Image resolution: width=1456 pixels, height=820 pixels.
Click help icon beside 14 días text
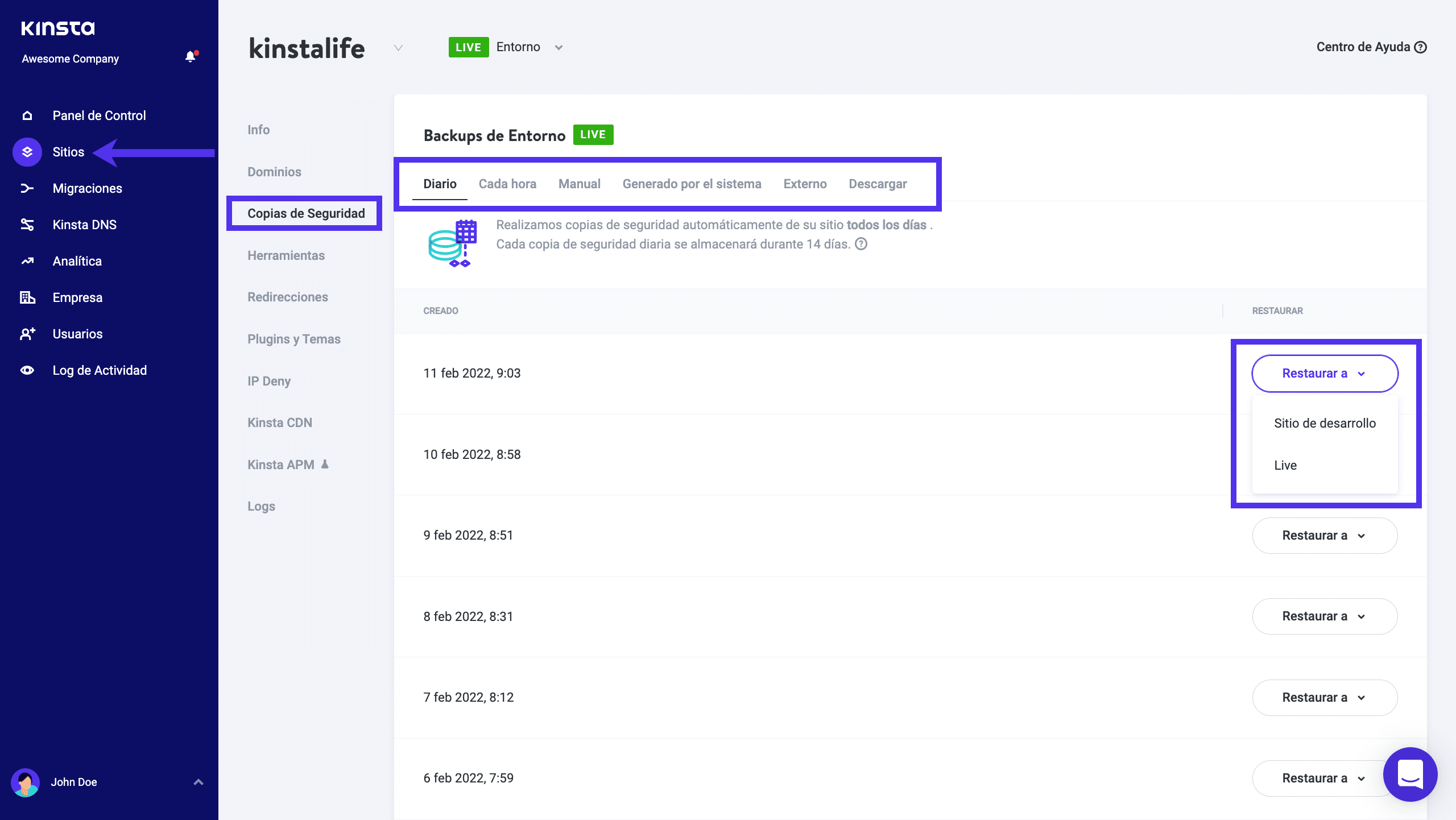click(861, 244)
